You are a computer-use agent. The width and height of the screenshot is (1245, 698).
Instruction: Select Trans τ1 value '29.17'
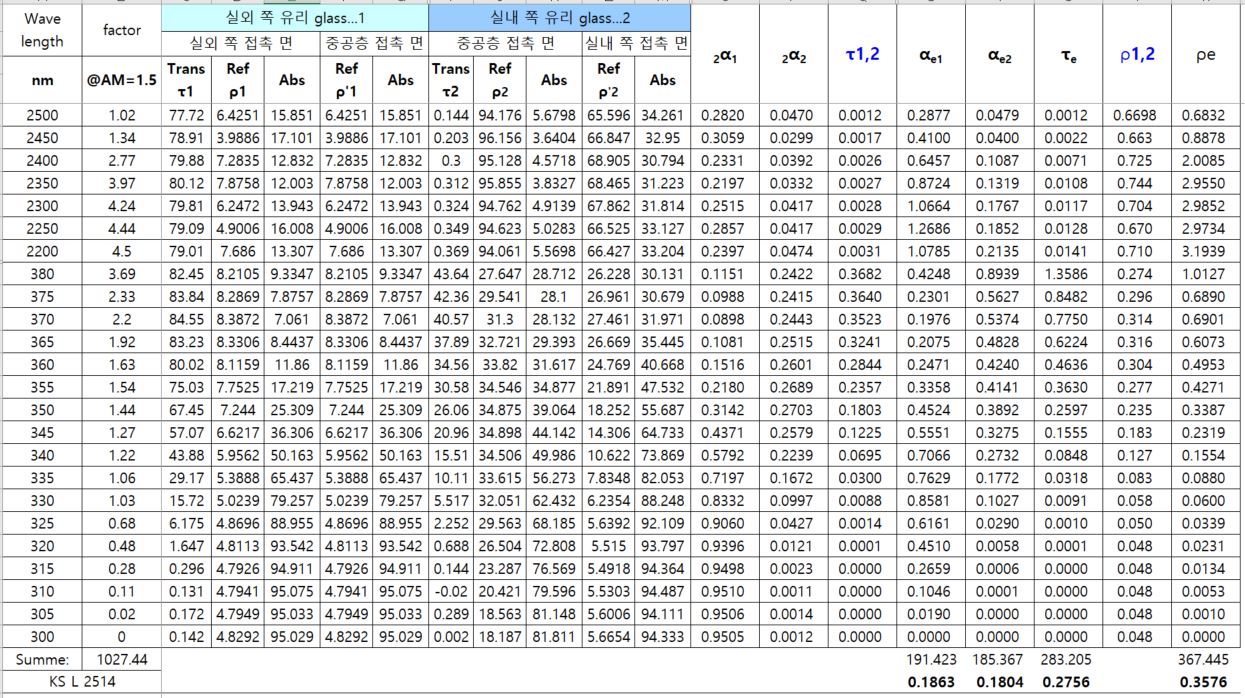pos(187,477)
